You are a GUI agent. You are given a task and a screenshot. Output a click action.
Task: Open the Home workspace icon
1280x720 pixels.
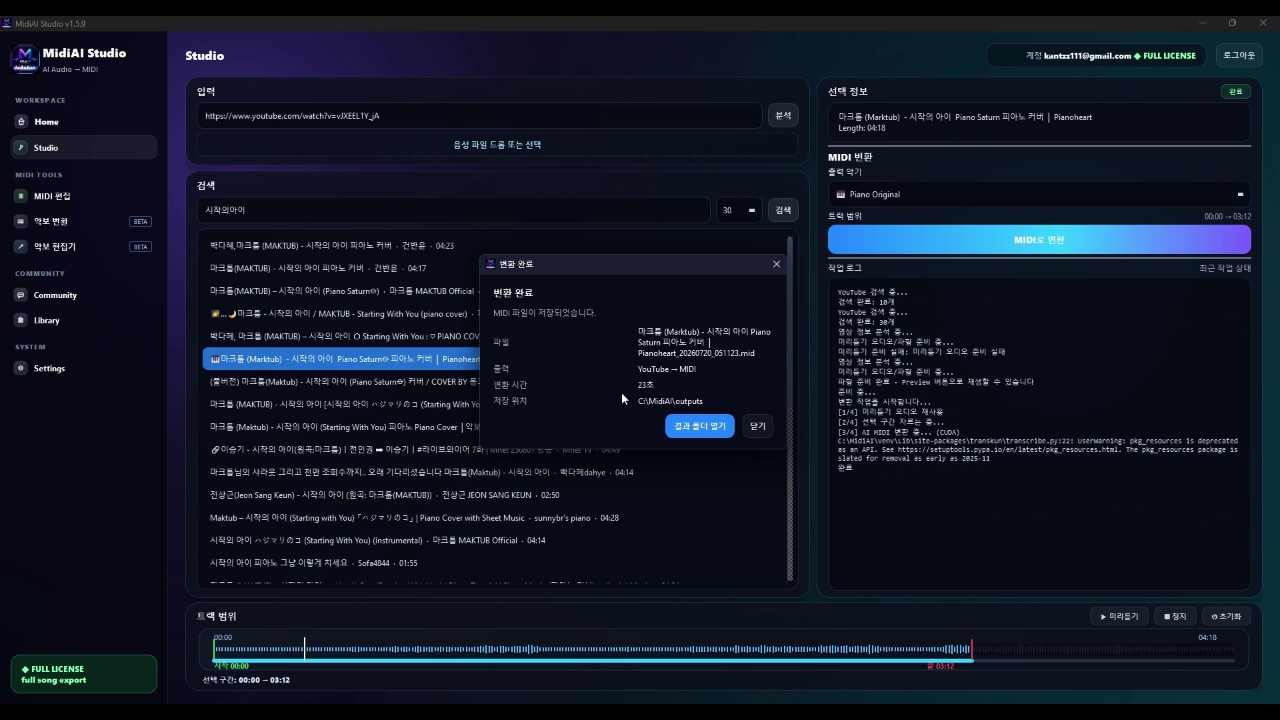point(21,122)
